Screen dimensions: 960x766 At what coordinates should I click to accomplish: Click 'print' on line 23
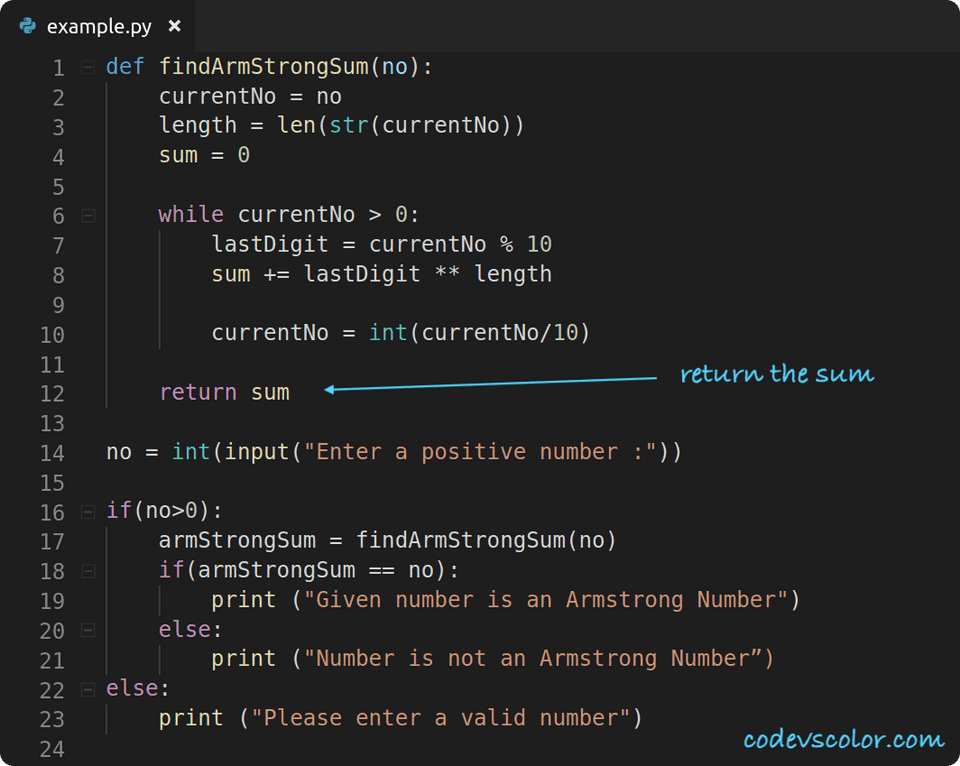(x=191, y=718)
